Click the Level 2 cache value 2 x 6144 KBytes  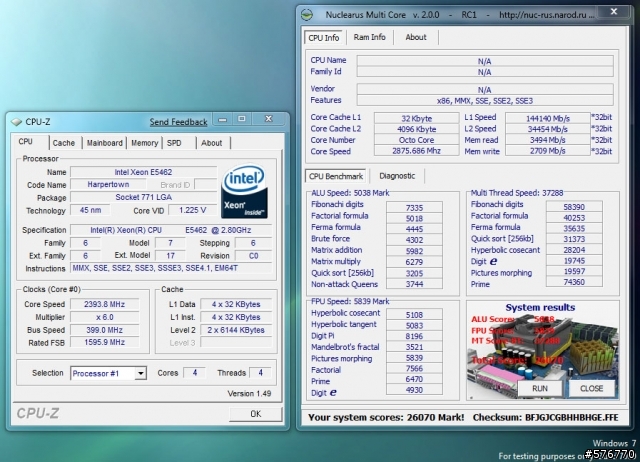pos(236,330)
